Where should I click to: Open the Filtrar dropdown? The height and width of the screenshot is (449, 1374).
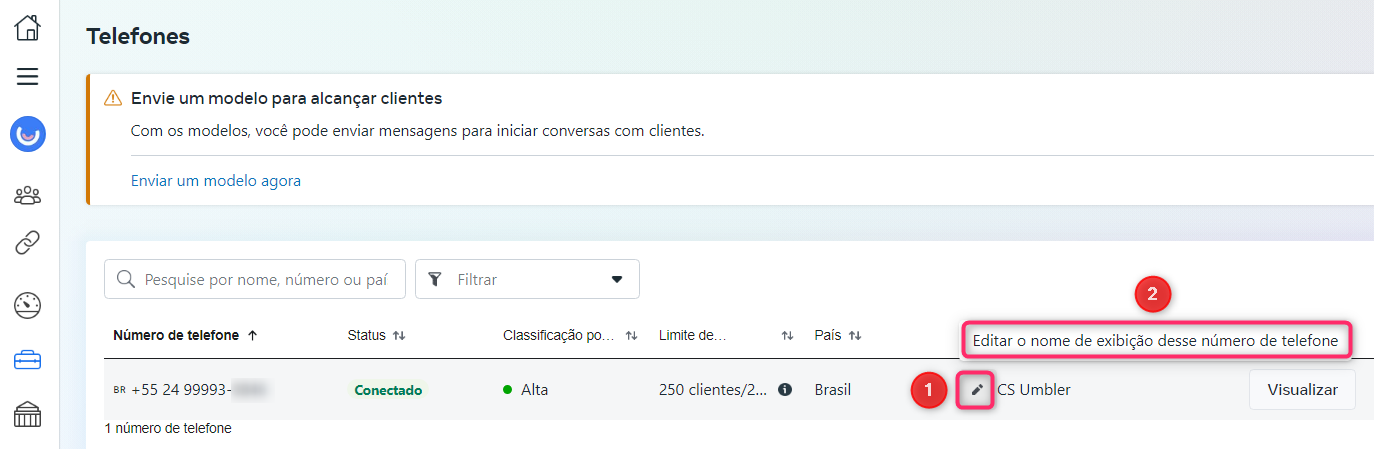pos(527,280)
